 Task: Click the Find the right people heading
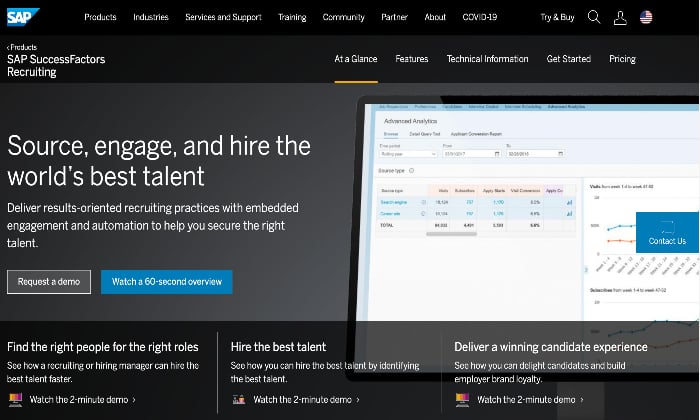(x=103, y=347)
